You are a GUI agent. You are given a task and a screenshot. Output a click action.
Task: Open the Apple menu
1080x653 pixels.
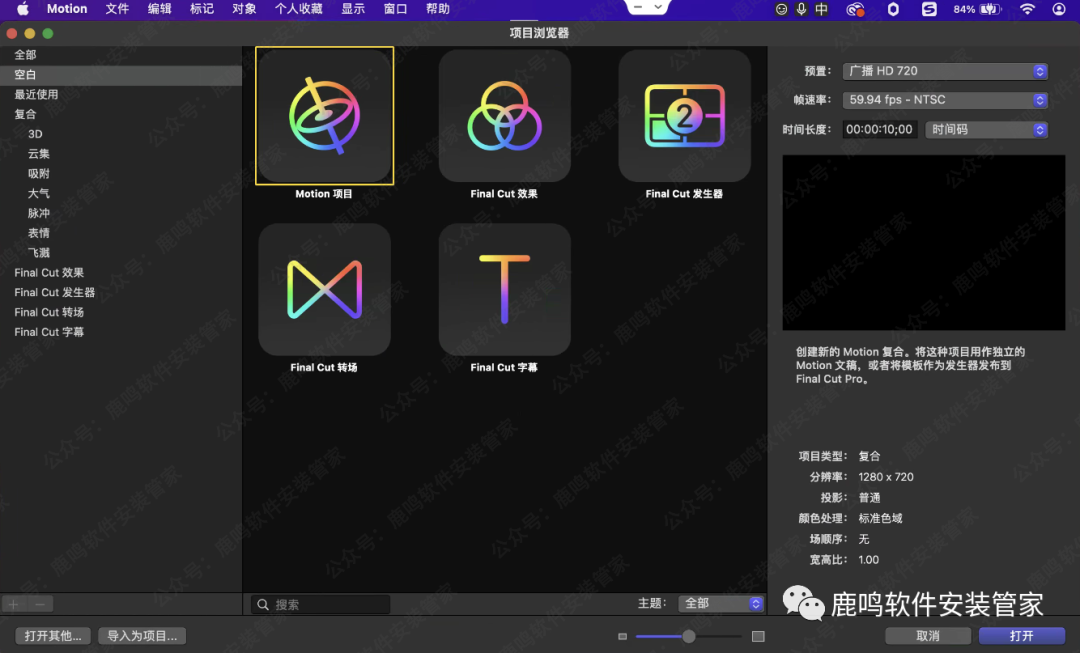pos(22,9)
